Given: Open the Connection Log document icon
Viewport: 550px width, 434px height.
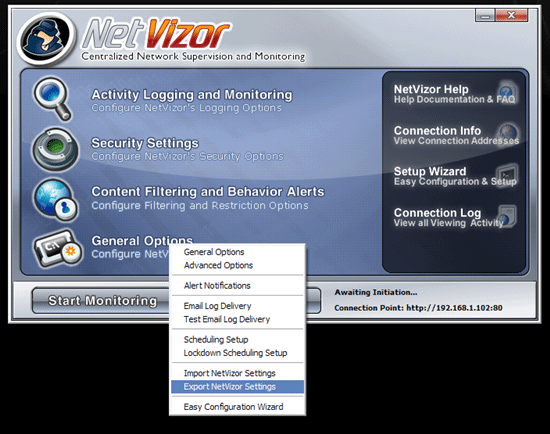Looking at the screenshot, I should (x=507, y=216).
